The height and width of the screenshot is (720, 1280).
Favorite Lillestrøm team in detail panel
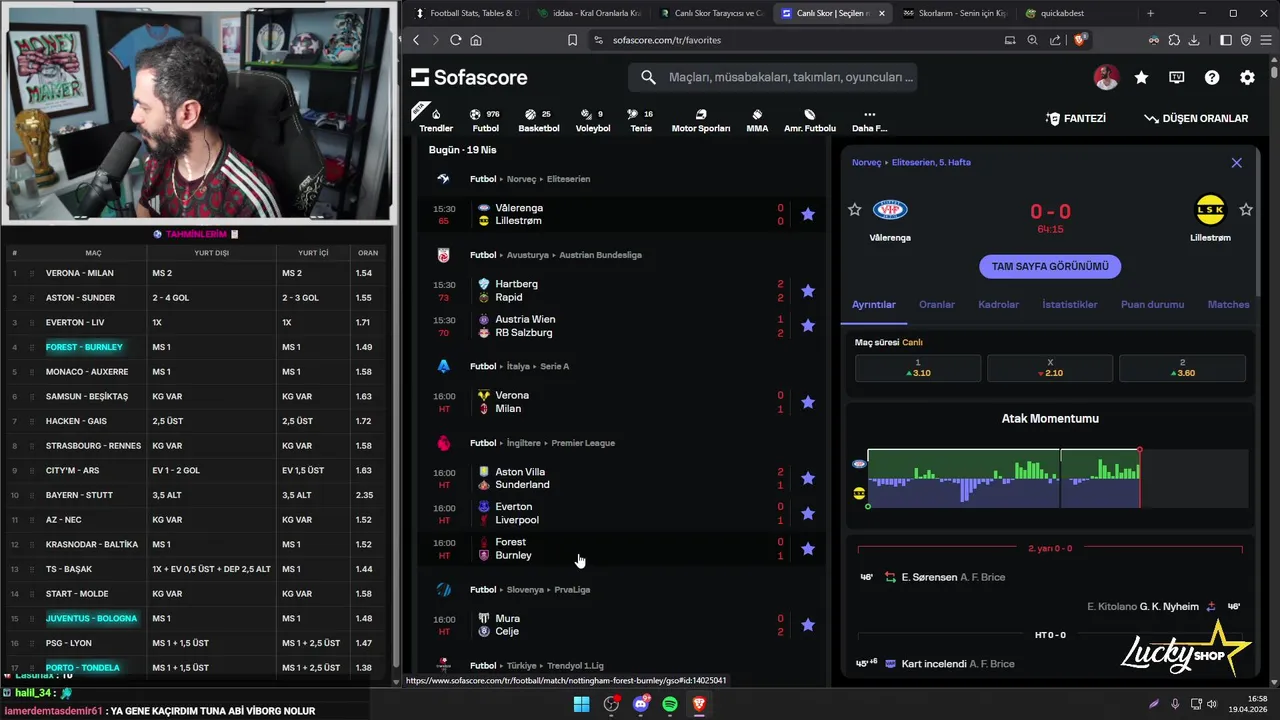(x=1246, y=210)
